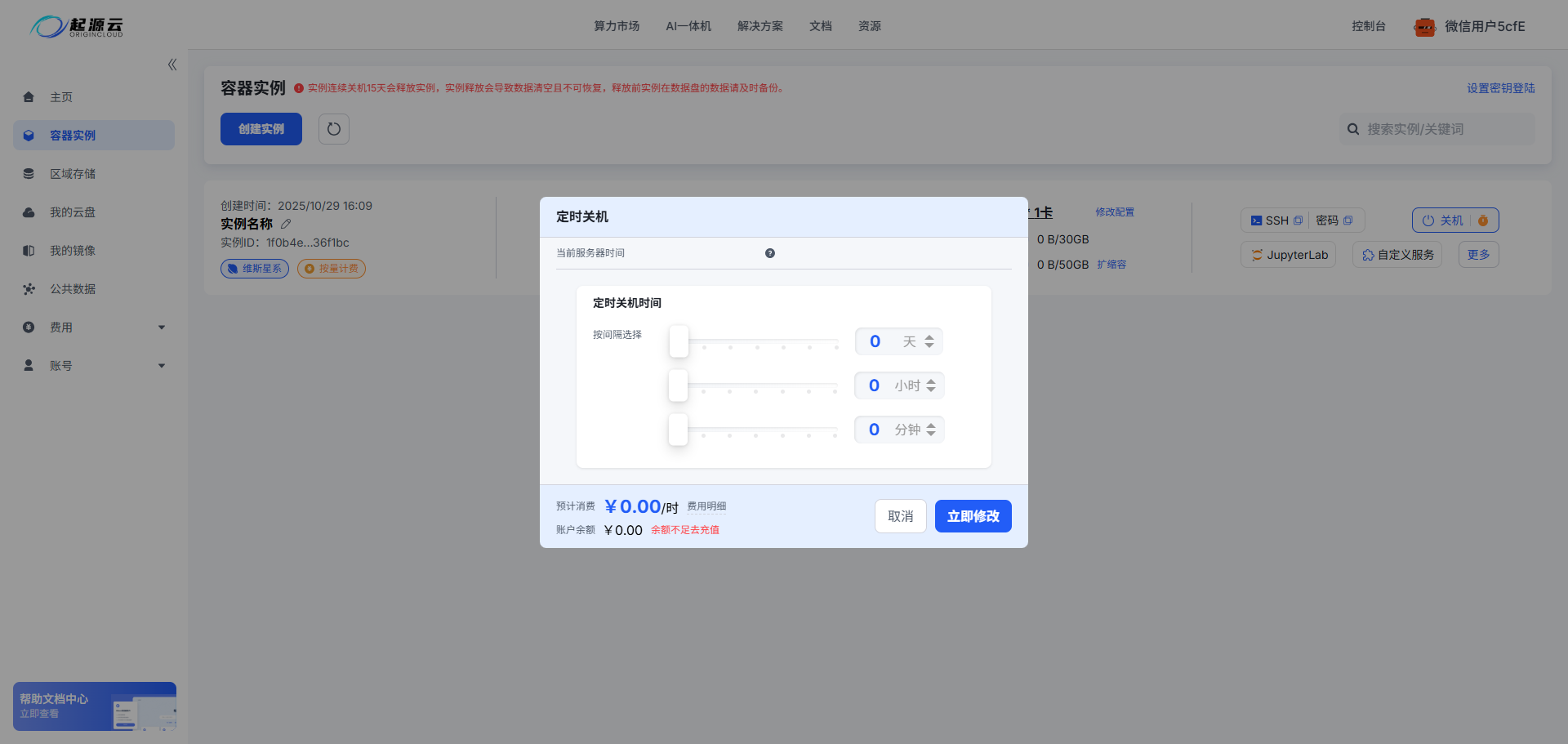Click the 分钟 minutes stepper arrows
This screenshot has height=744, width=1568.
click(931, 430)
